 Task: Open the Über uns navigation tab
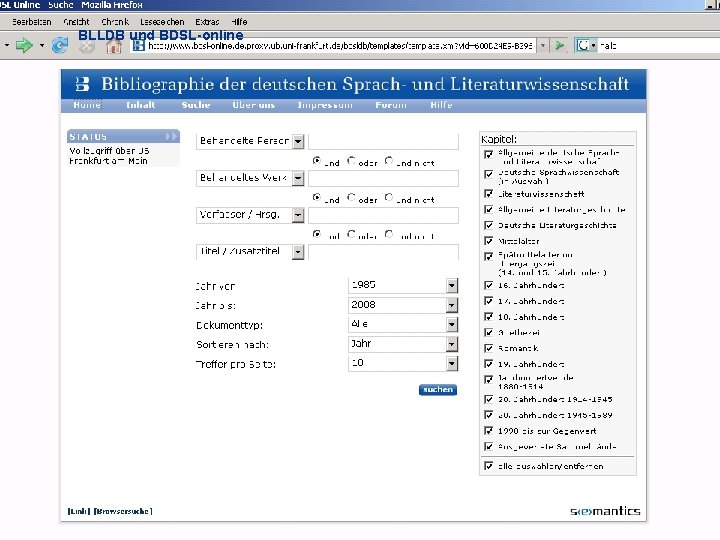tap(253, 105)
